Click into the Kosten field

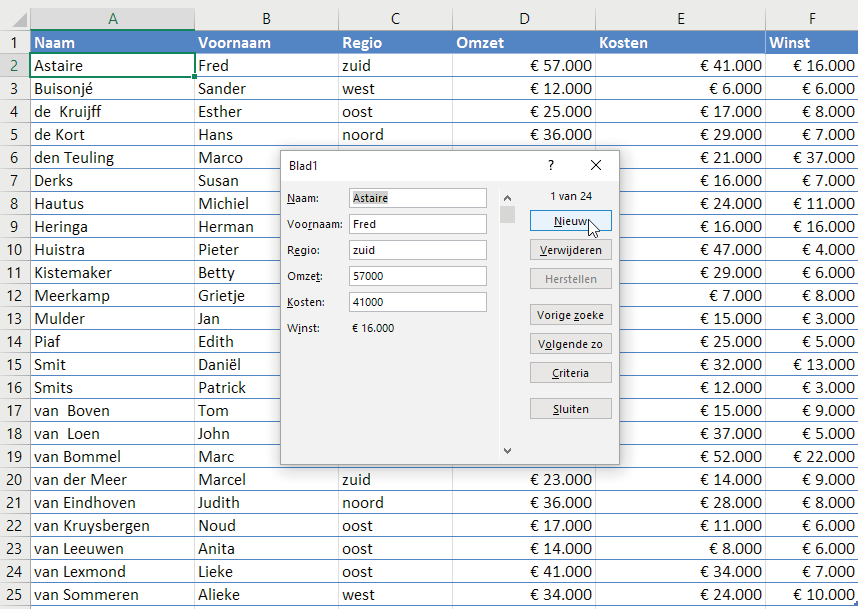[417, 302]
